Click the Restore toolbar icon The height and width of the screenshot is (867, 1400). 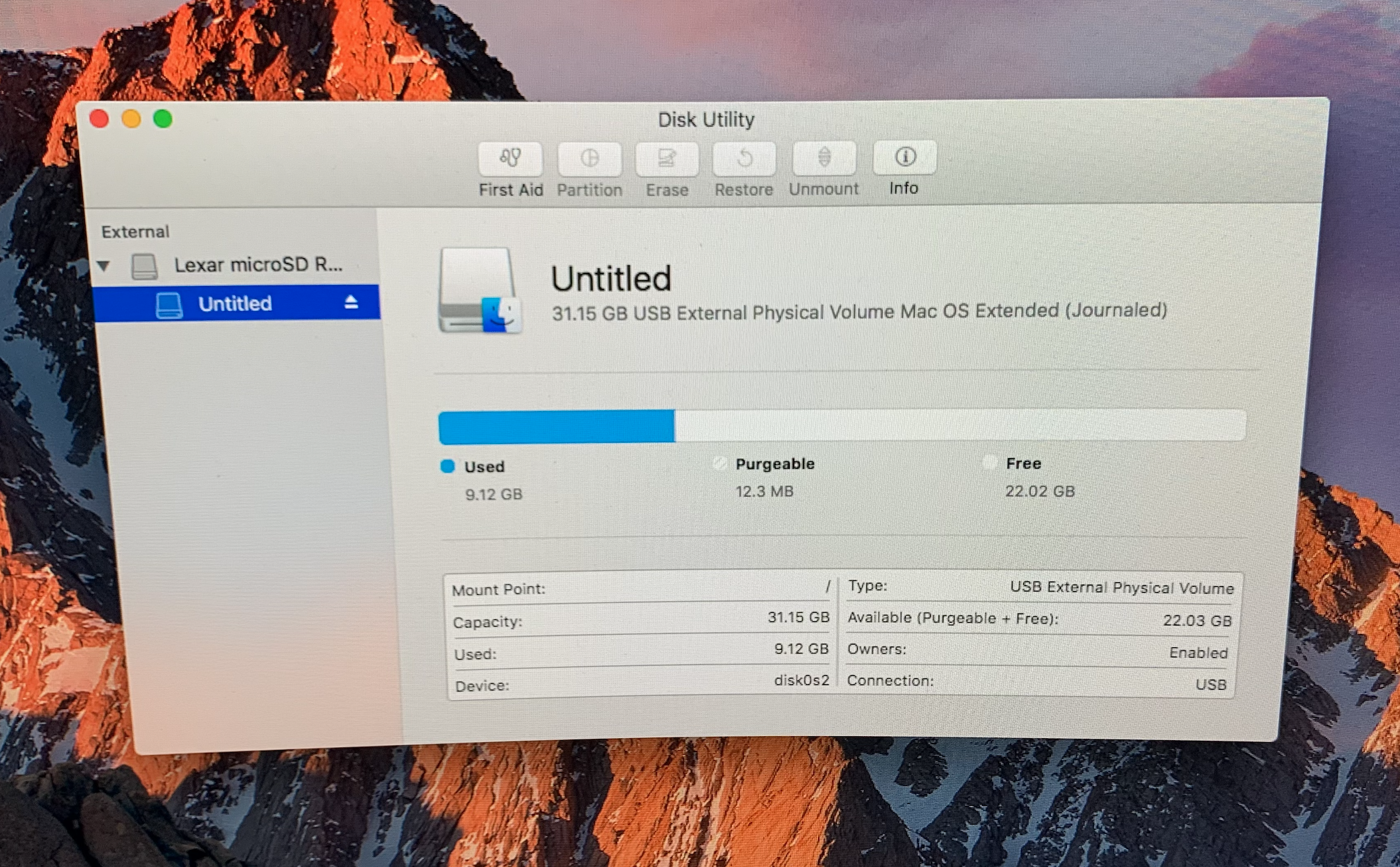pyautogui.click(x=744, y=159)
